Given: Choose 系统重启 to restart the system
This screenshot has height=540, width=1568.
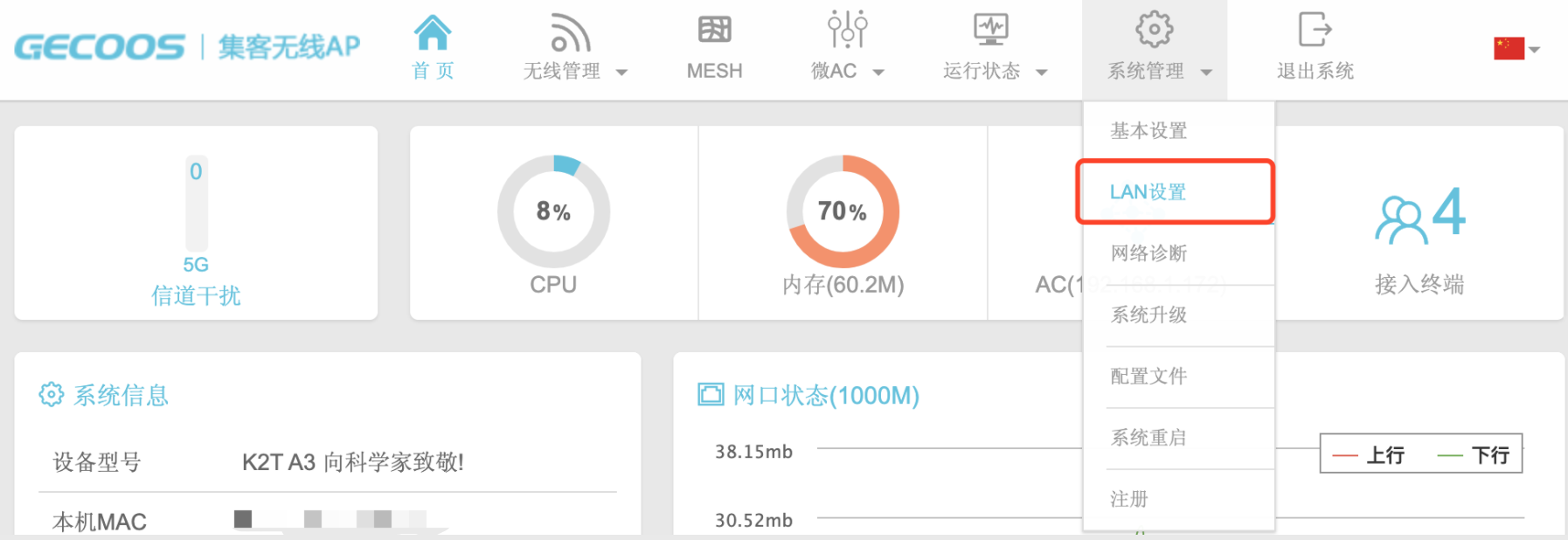Looking at the screenshot, I should click(1148, 437).
